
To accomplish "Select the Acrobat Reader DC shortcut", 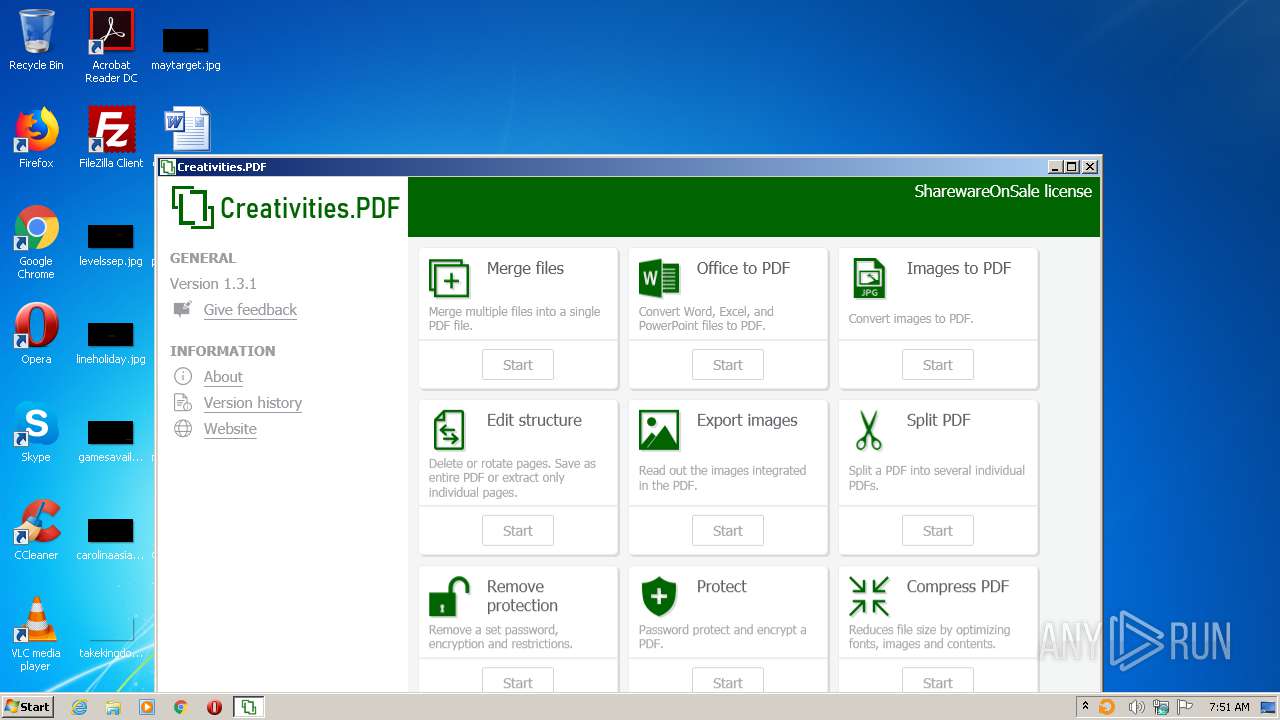I will (x=111, y=46).
